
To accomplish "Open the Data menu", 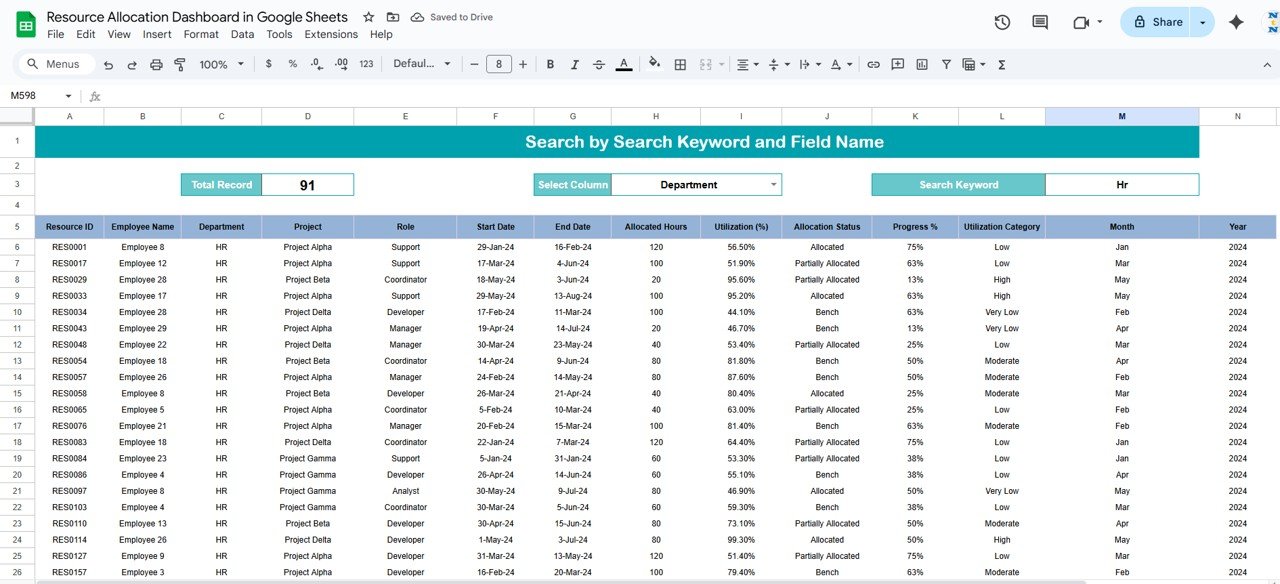I will coord(242,34).
